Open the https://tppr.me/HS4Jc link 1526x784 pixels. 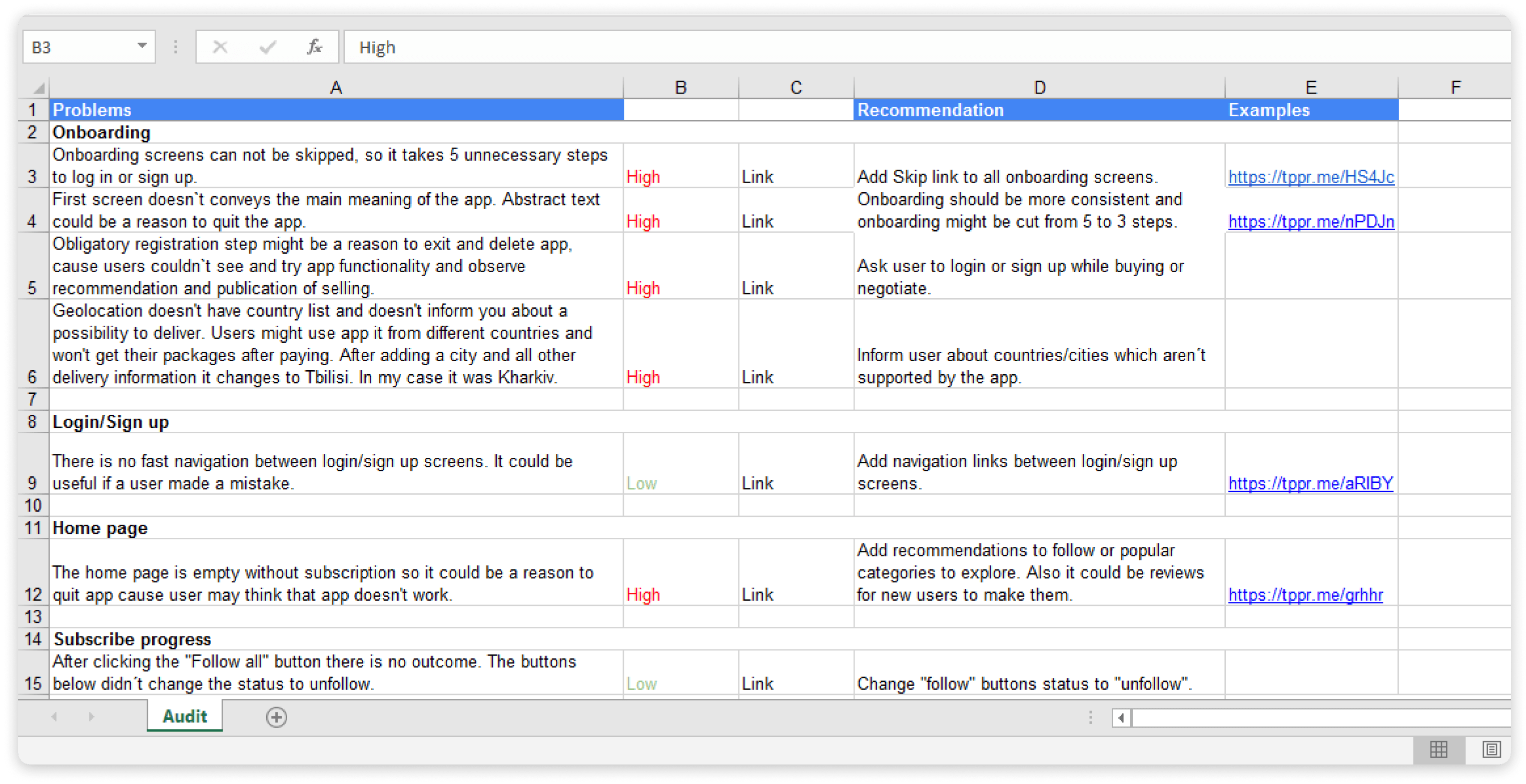(x=1311, y=177)
